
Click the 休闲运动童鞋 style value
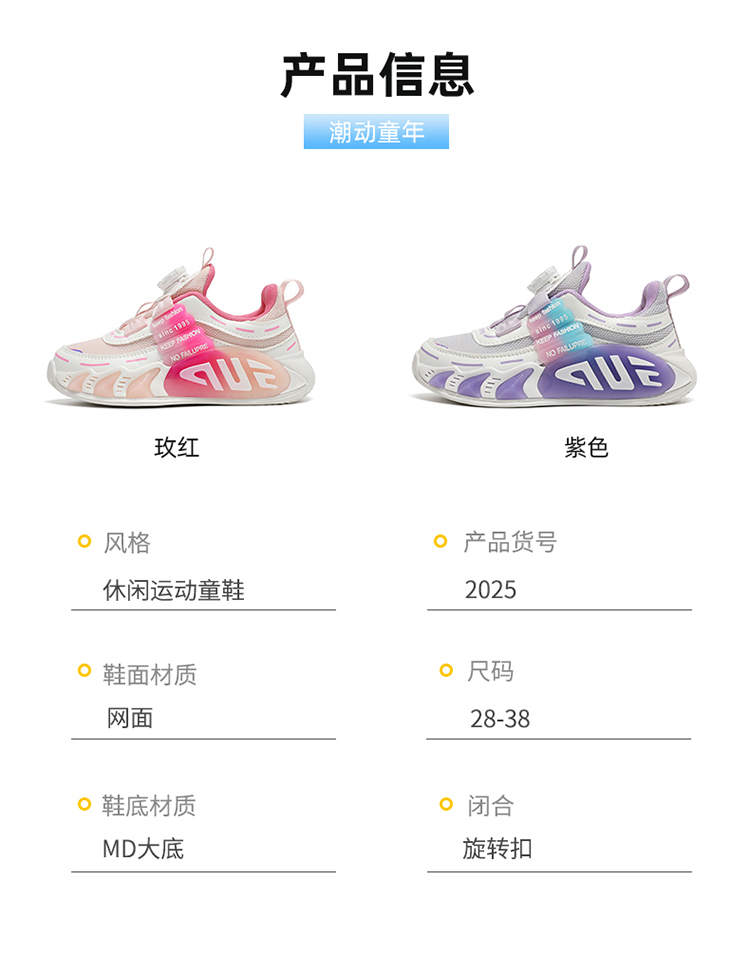coord(174,590)
